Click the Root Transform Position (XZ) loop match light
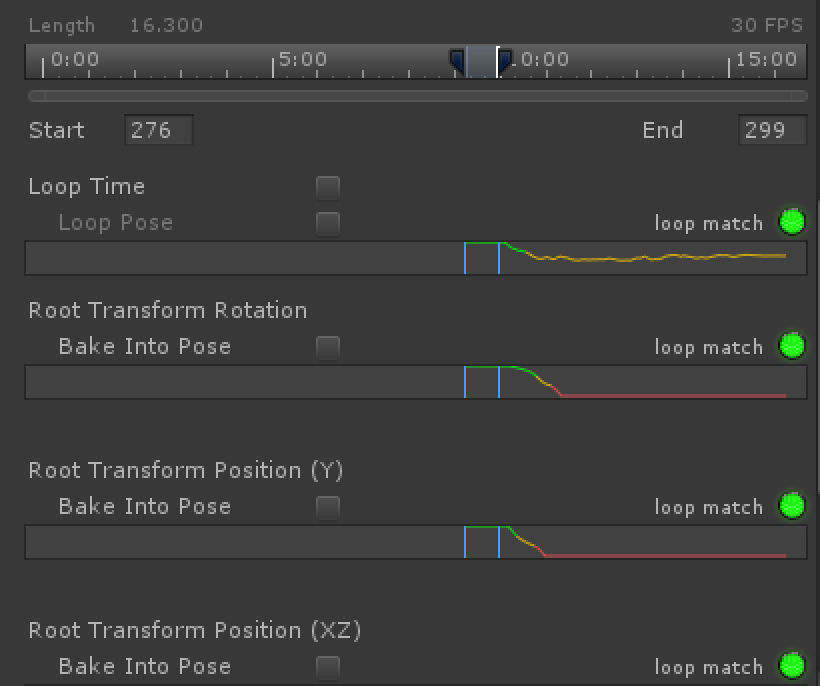 (x=791, y=666)
